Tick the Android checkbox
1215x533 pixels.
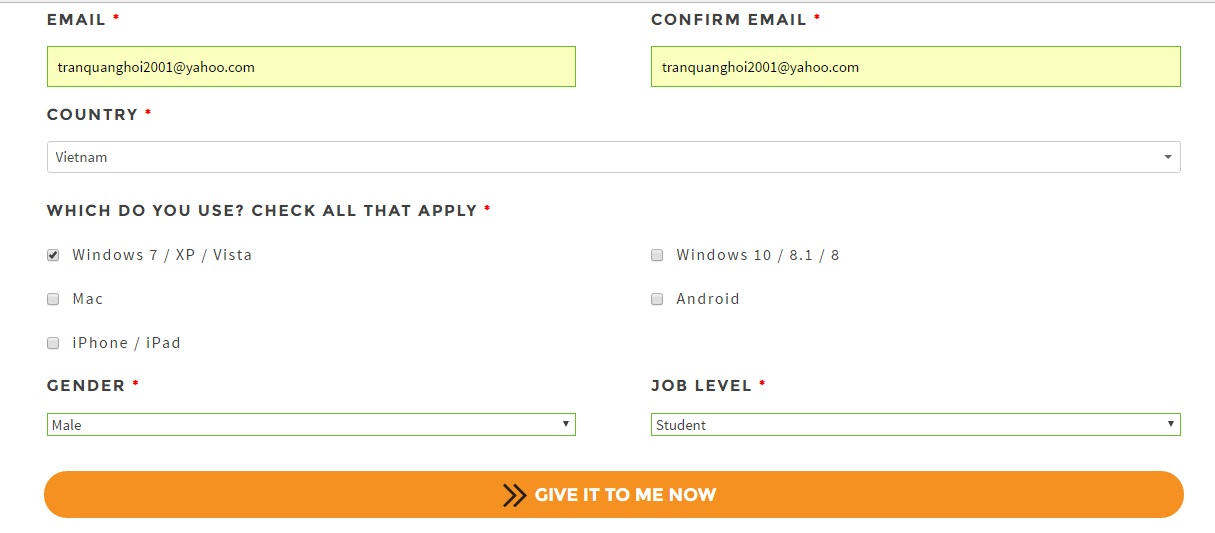tap(657, 299)
